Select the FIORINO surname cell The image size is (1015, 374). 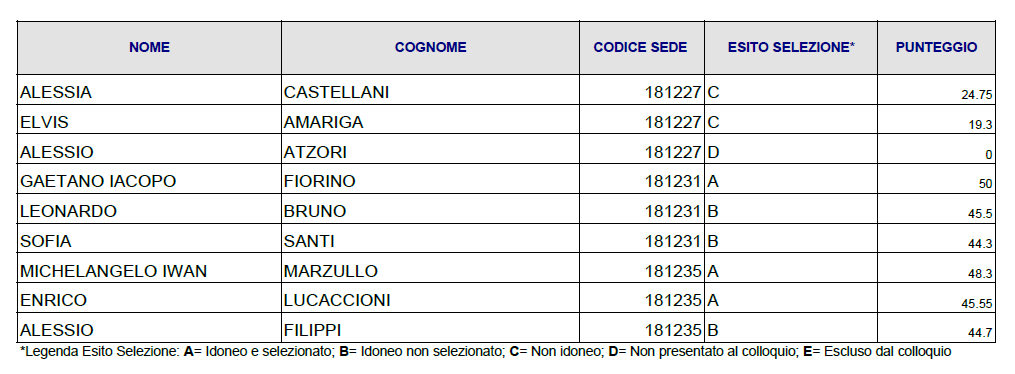coord(430,179)
